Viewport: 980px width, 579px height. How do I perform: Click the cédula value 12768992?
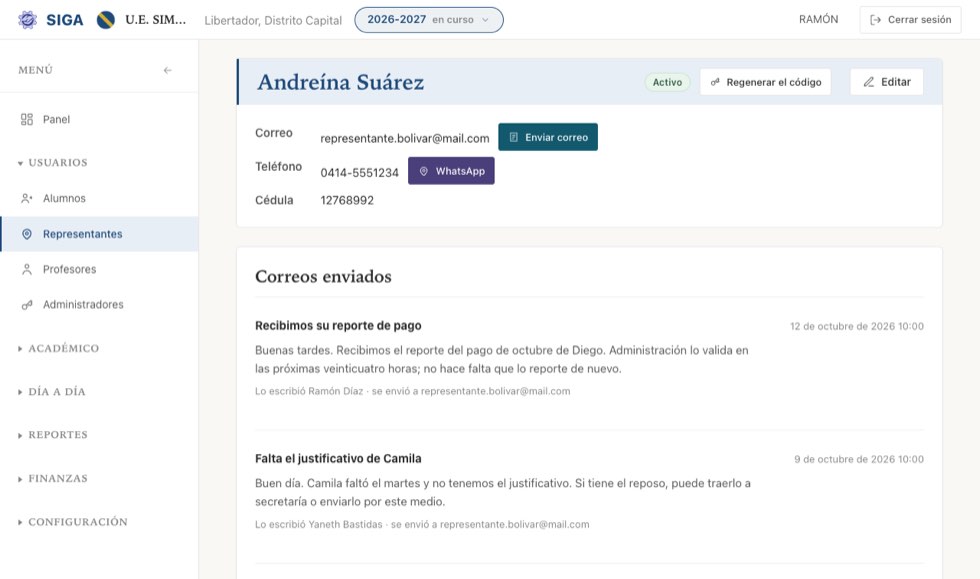tap(347, 200)
